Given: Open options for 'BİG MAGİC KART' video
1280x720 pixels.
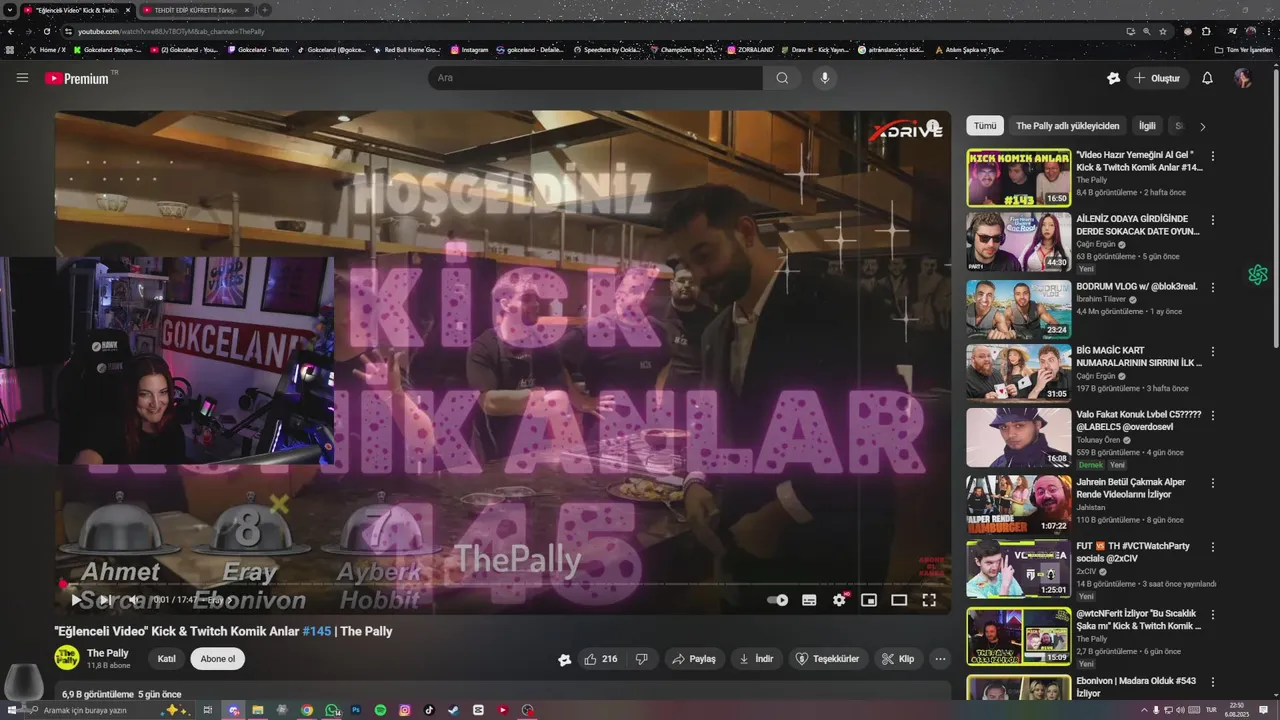Looking at the screenshot, I should [x=1213, y=352].
